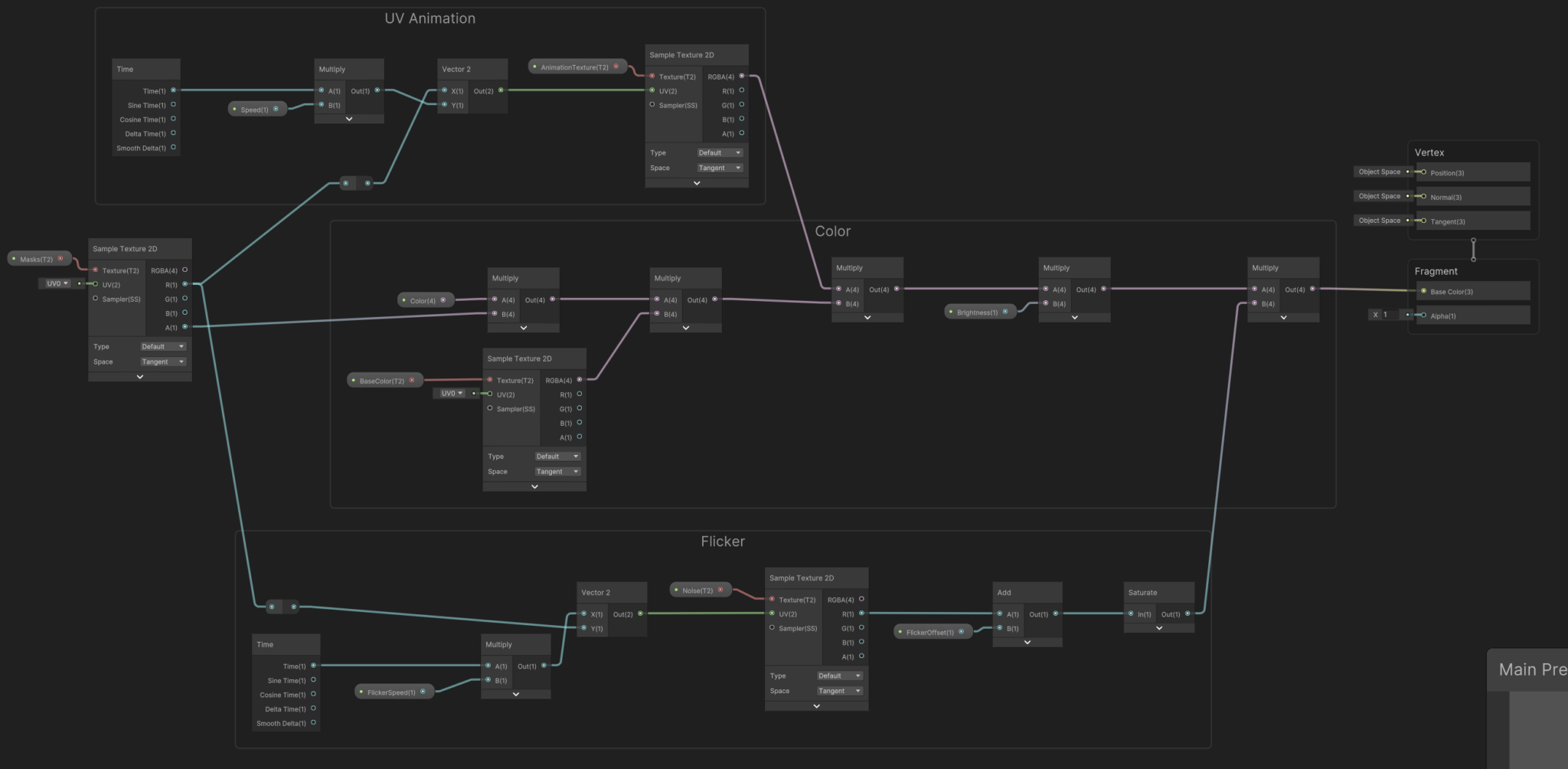Viewport: 1568px width, 769px height.
Task: Open the Type dropdown on the Noise sampler
Action: coord(839,676)
